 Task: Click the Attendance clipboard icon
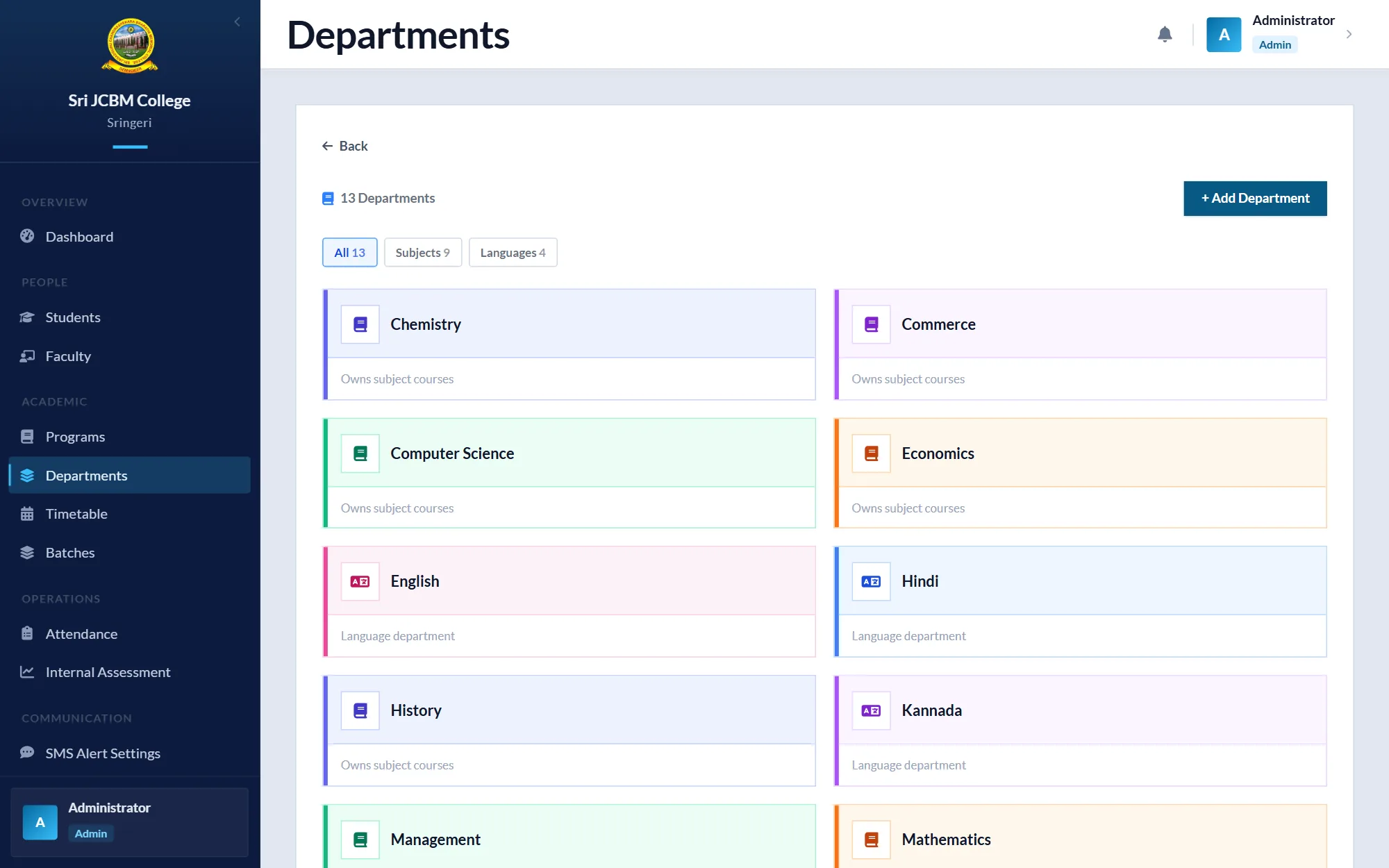[x=27, y=633]
